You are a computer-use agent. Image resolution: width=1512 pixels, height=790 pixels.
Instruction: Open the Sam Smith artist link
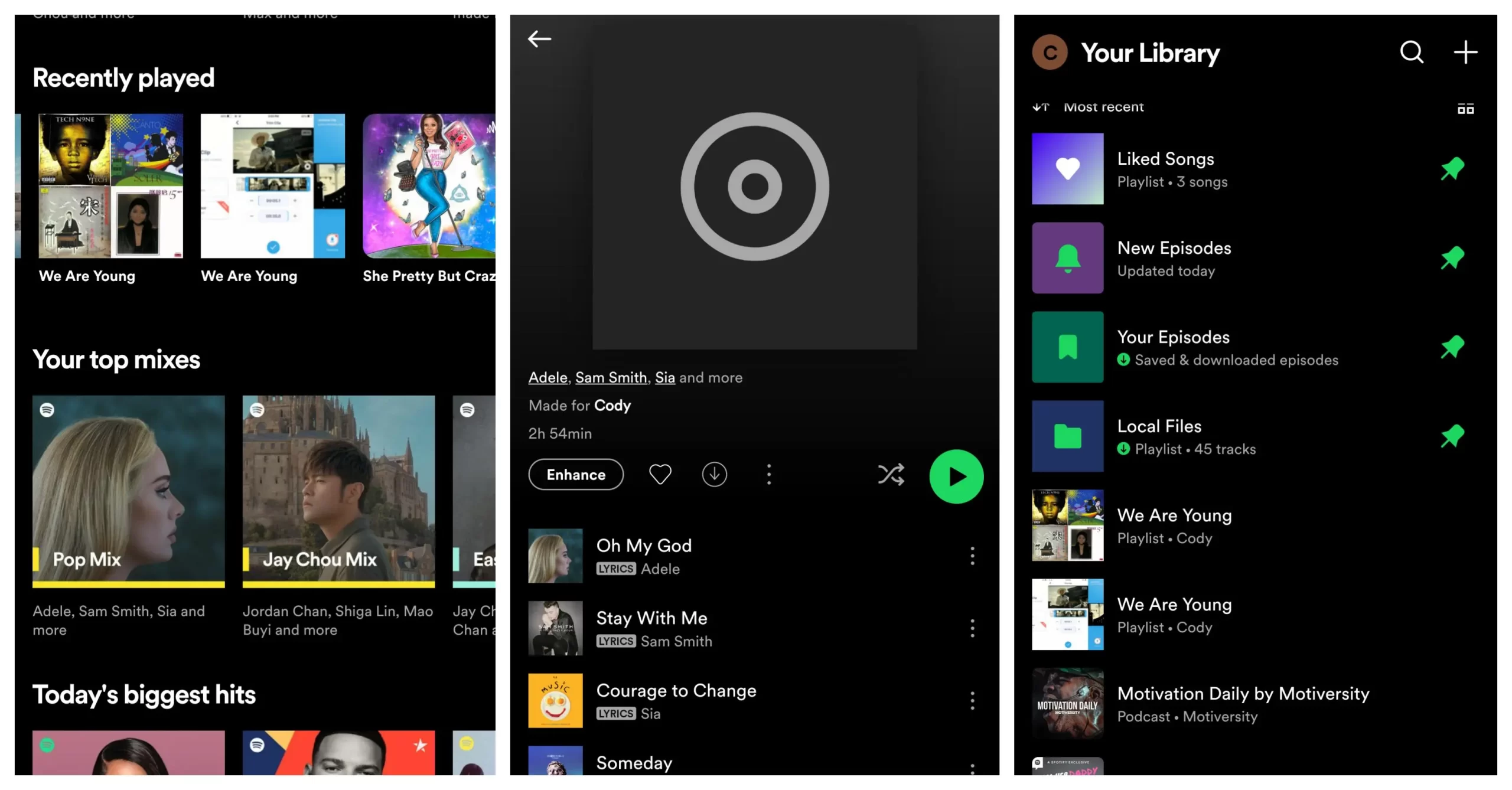611,378
